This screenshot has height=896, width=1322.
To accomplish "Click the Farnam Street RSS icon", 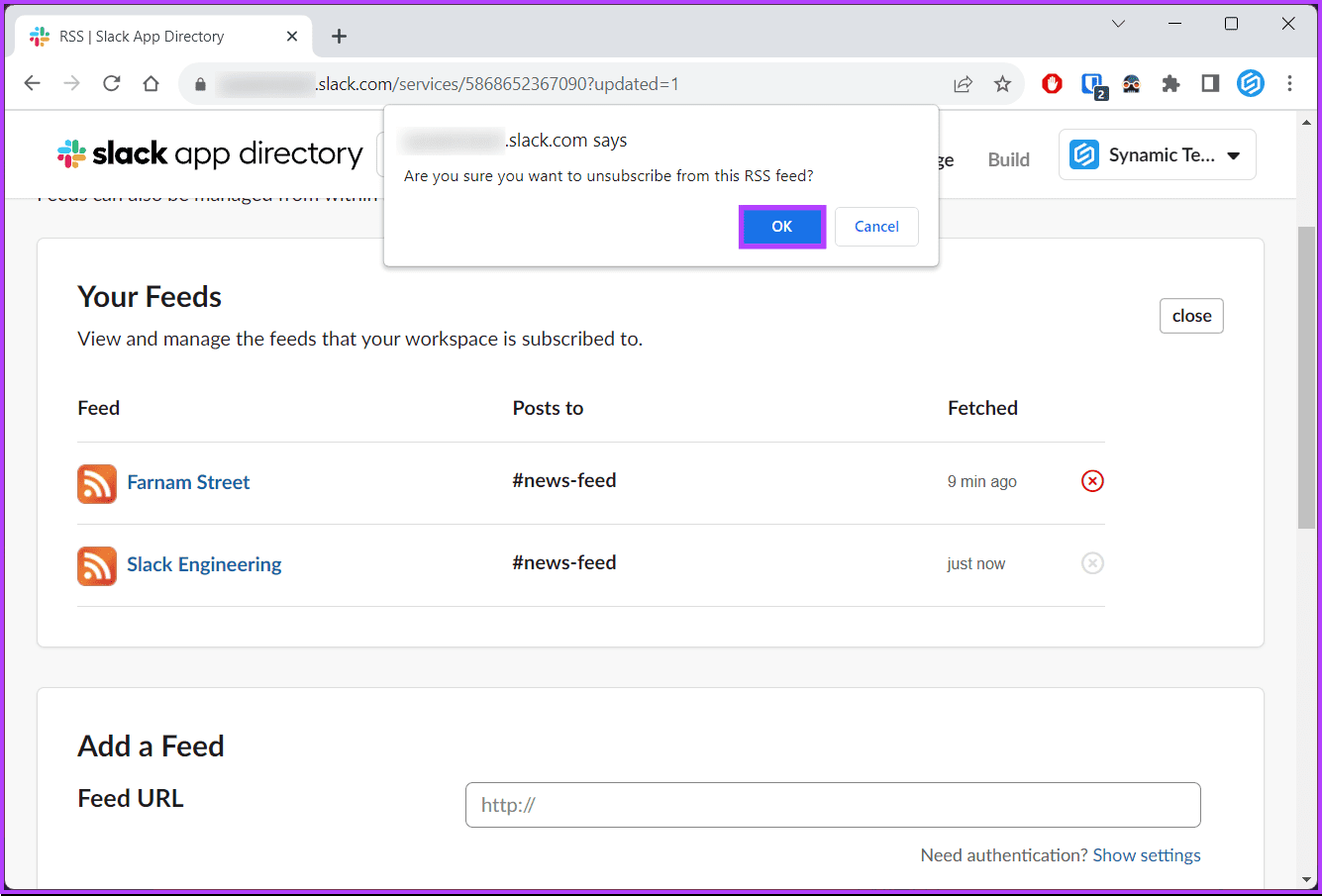I will 97,484.
